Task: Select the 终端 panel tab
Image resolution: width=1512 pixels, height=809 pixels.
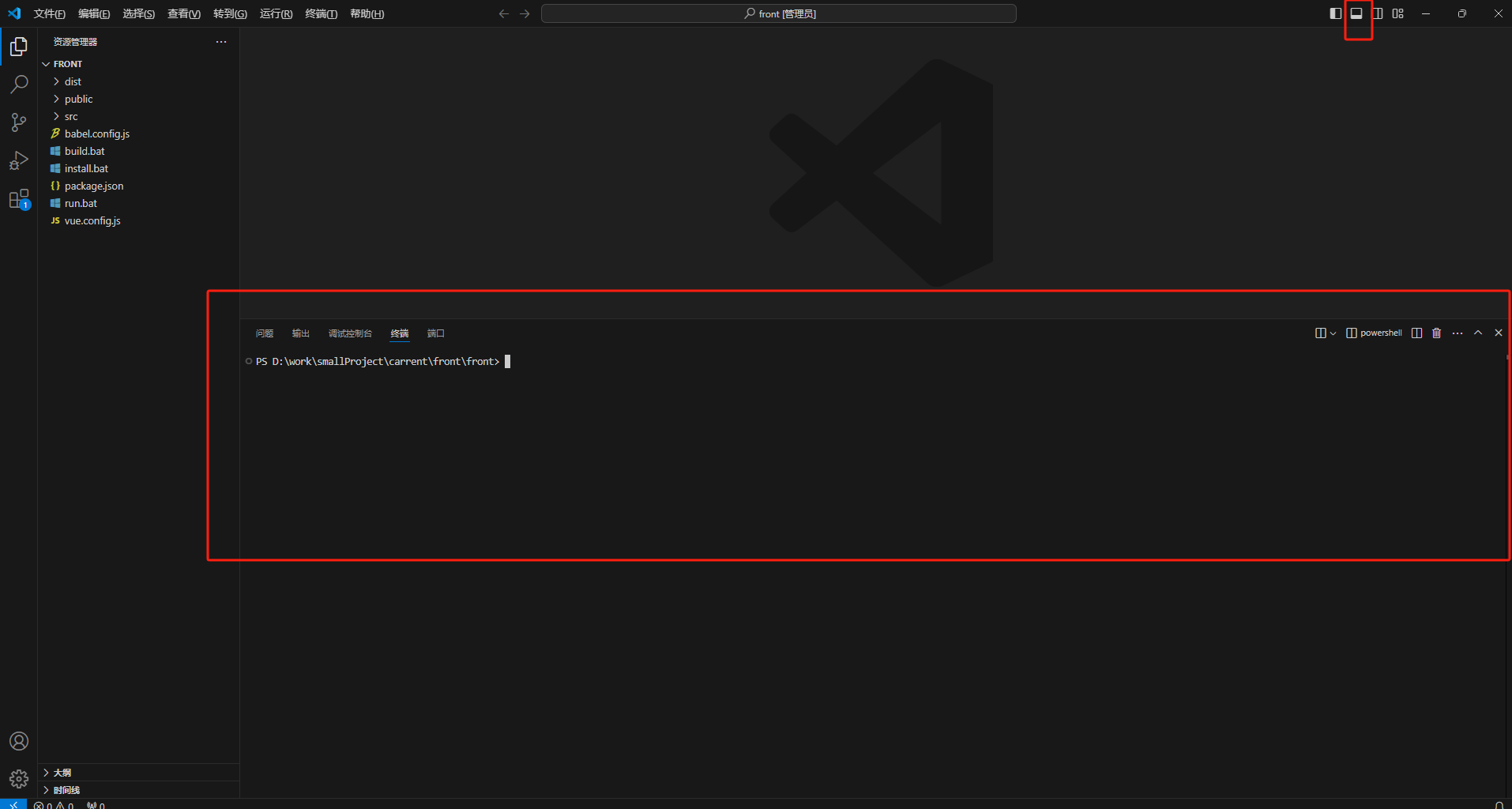Action: tap(400, 333)
